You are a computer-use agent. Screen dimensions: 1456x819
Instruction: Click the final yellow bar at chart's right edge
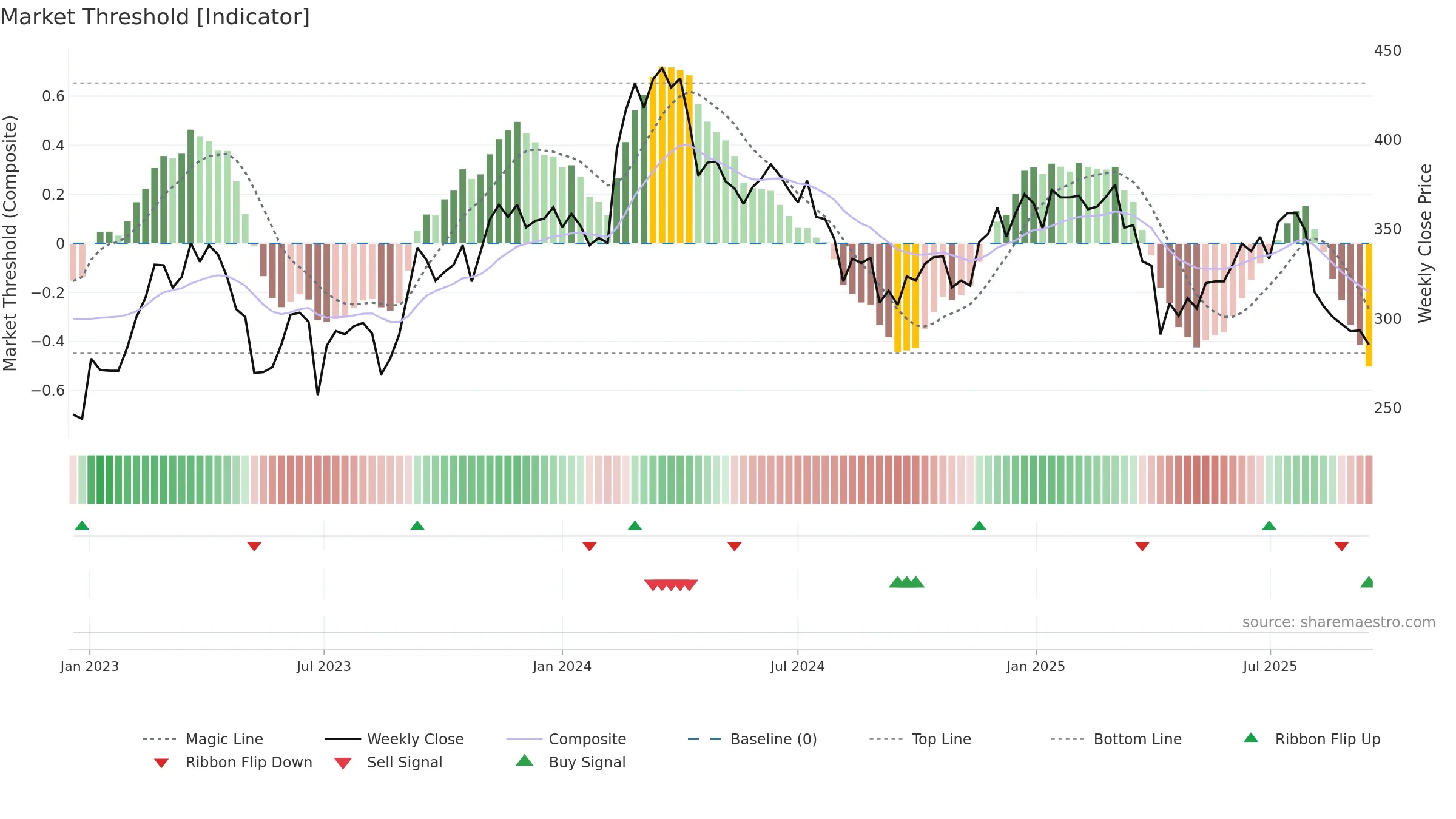(x=1369, y=305)
